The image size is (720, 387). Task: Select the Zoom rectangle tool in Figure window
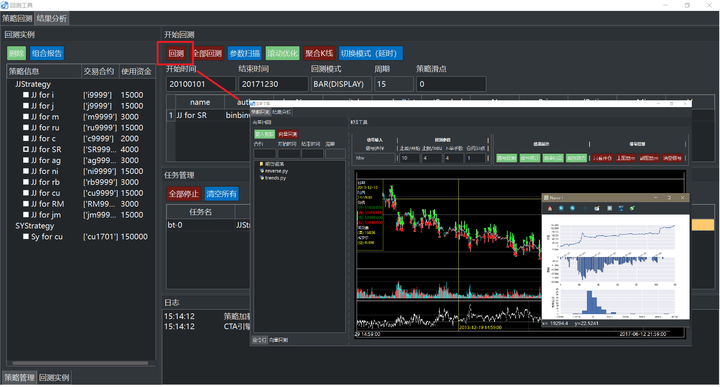(x=597, y=208)
